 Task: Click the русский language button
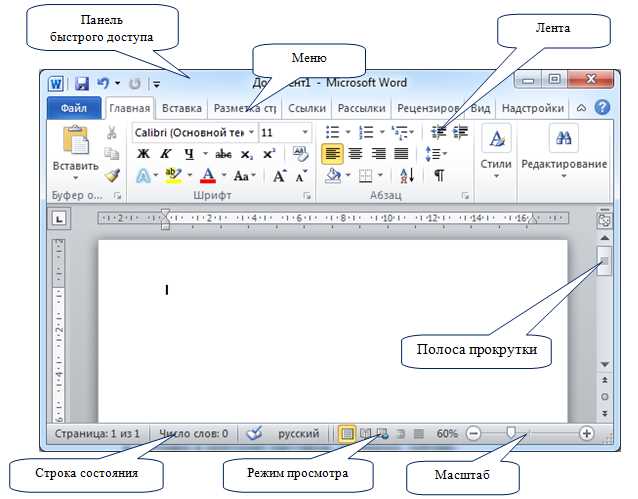(299, 434)
